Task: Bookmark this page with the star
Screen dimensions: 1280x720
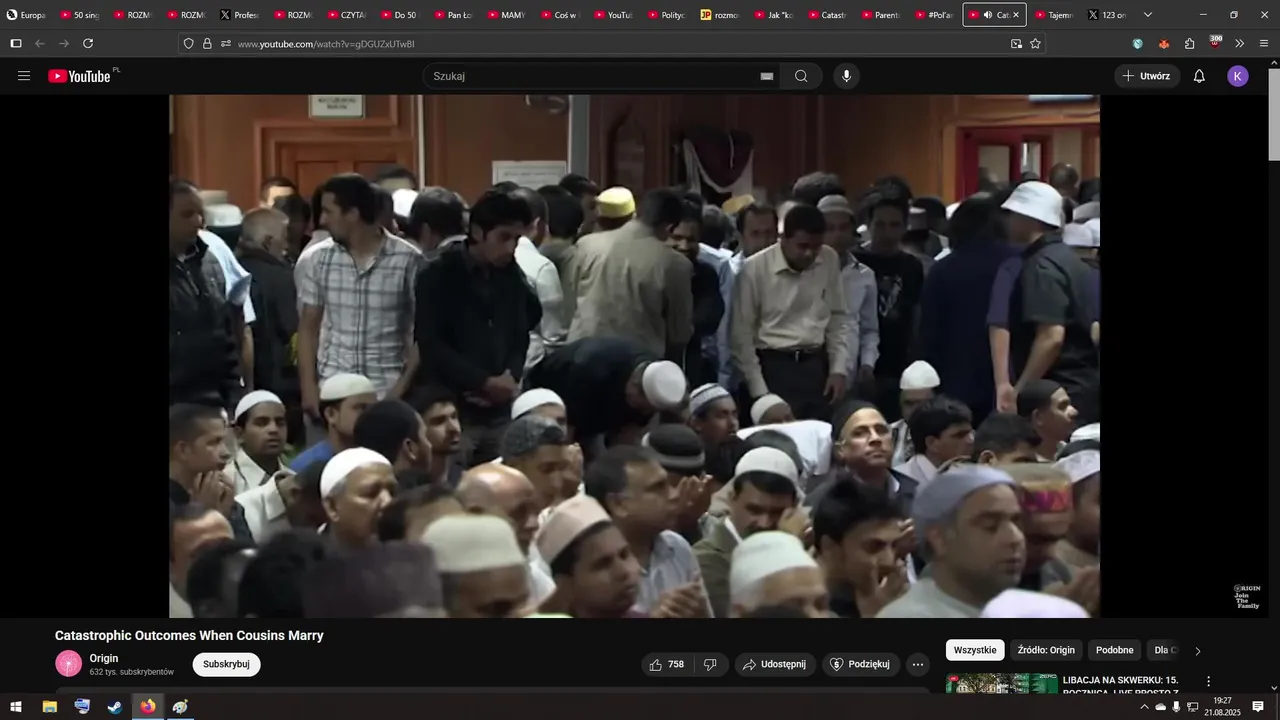Action: click(x=1035, y=44)
